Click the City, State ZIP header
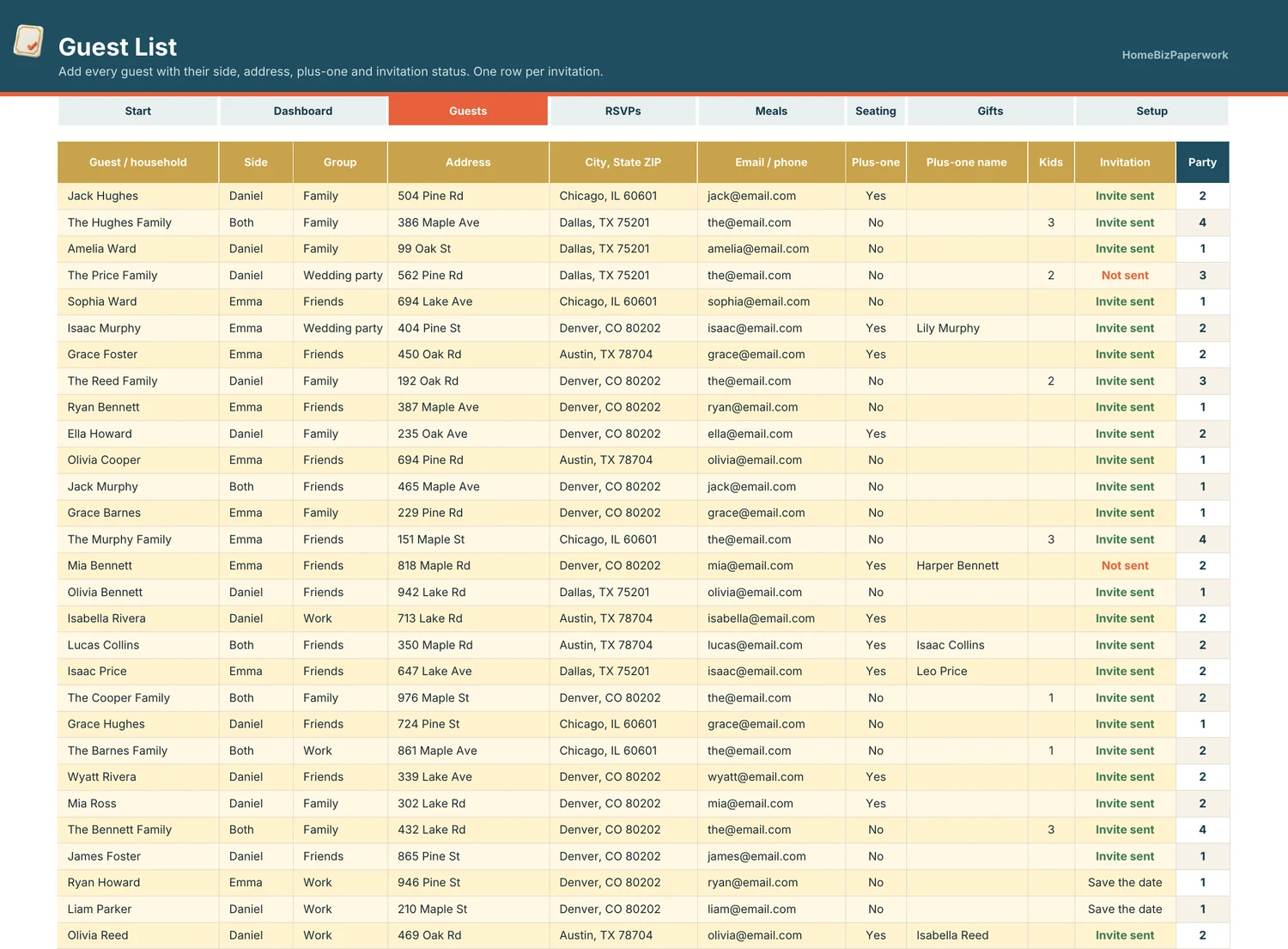The image size is (1288, 949). 623,162
